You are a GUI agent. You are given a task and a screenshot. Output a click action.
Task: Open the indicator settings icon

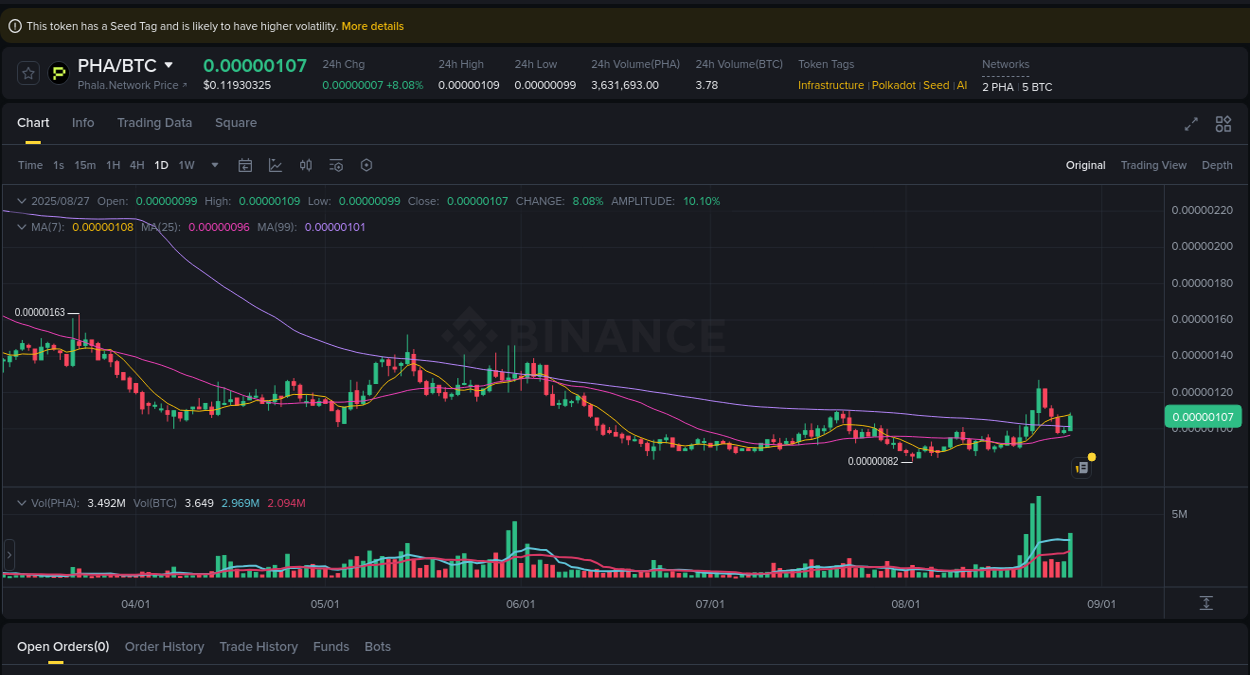point(336,165)
